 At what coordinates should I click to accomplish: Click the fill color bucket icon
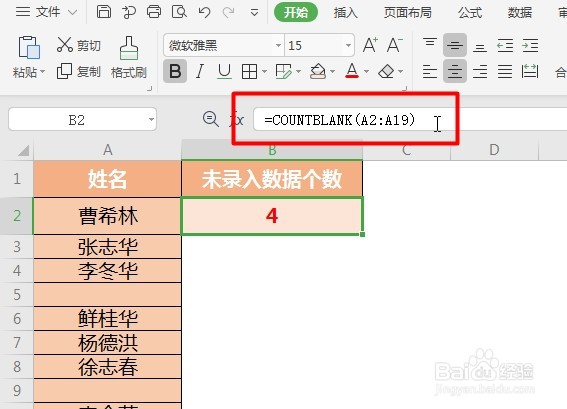tap(317, 71)
